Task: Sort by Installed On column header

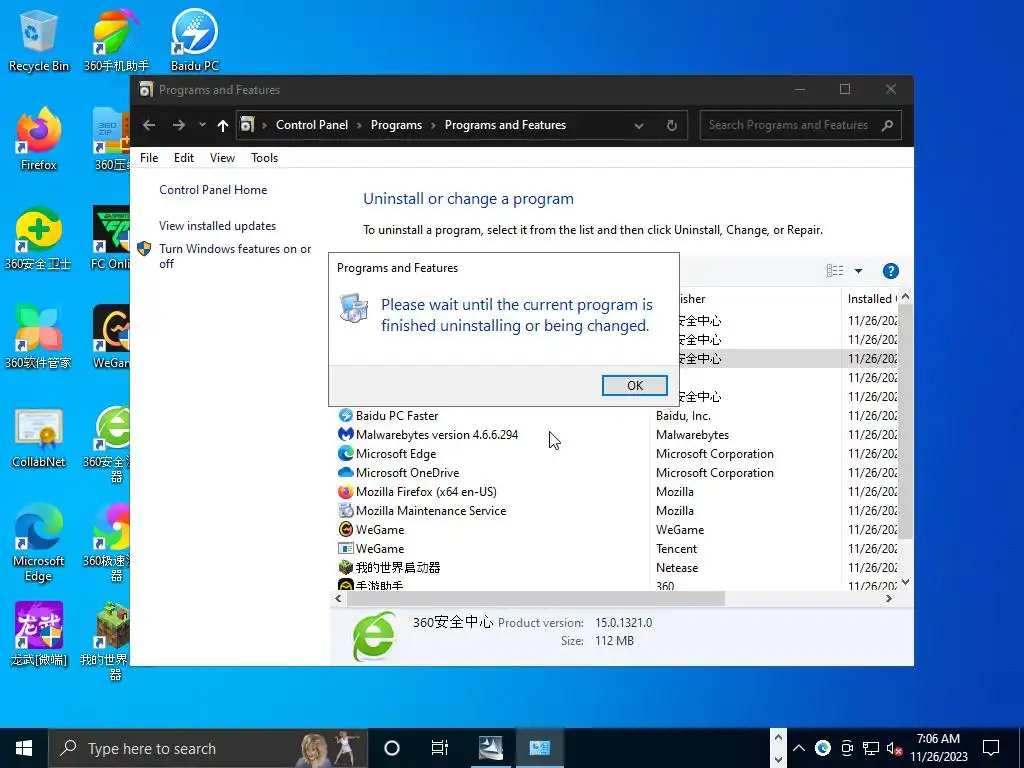Action: (x=872, y=299)
